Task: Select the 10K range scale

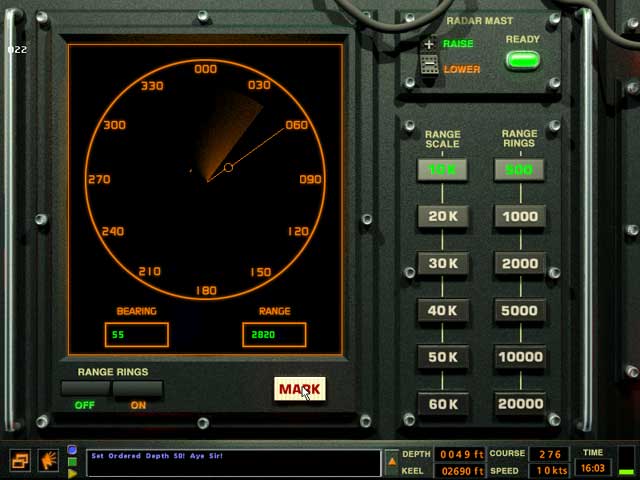Action: point(442,170)
